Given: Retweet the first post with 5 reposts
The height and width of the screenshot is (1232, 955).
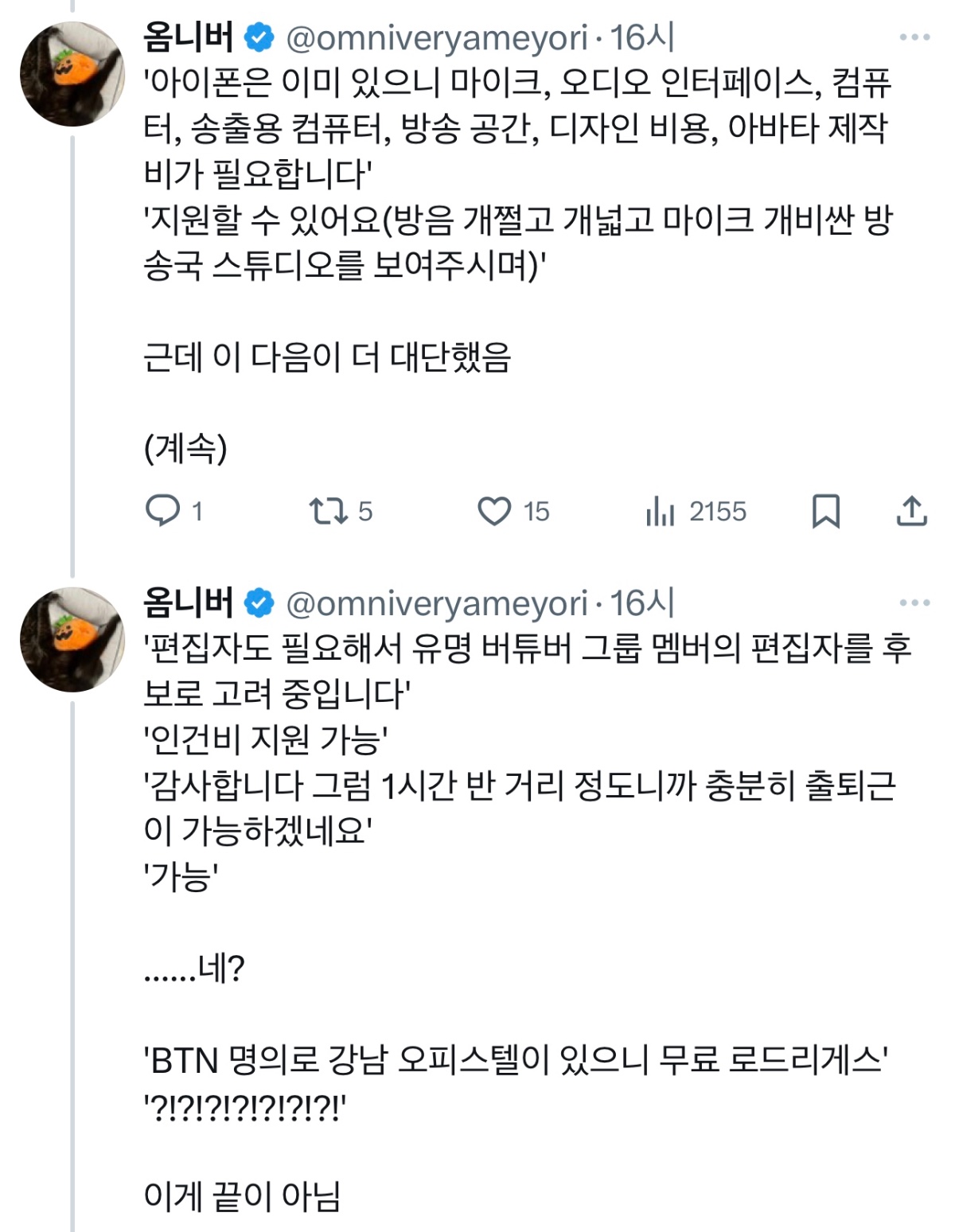Looking at the screenshot, I should click(x=328, y=511).
